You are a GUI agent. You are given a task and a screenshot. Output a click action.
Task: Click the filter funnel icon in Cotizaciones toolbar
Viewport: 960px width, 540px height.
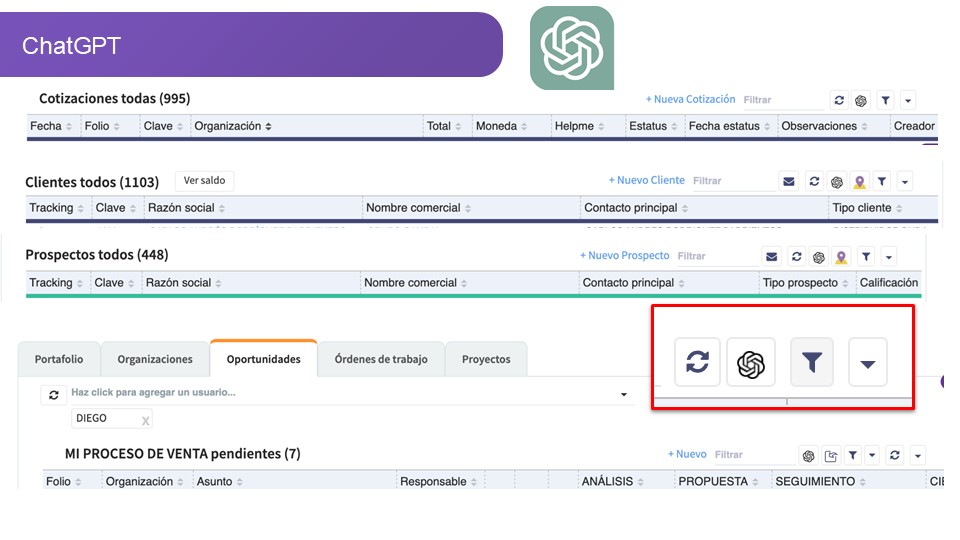click(x=885, y=100)
